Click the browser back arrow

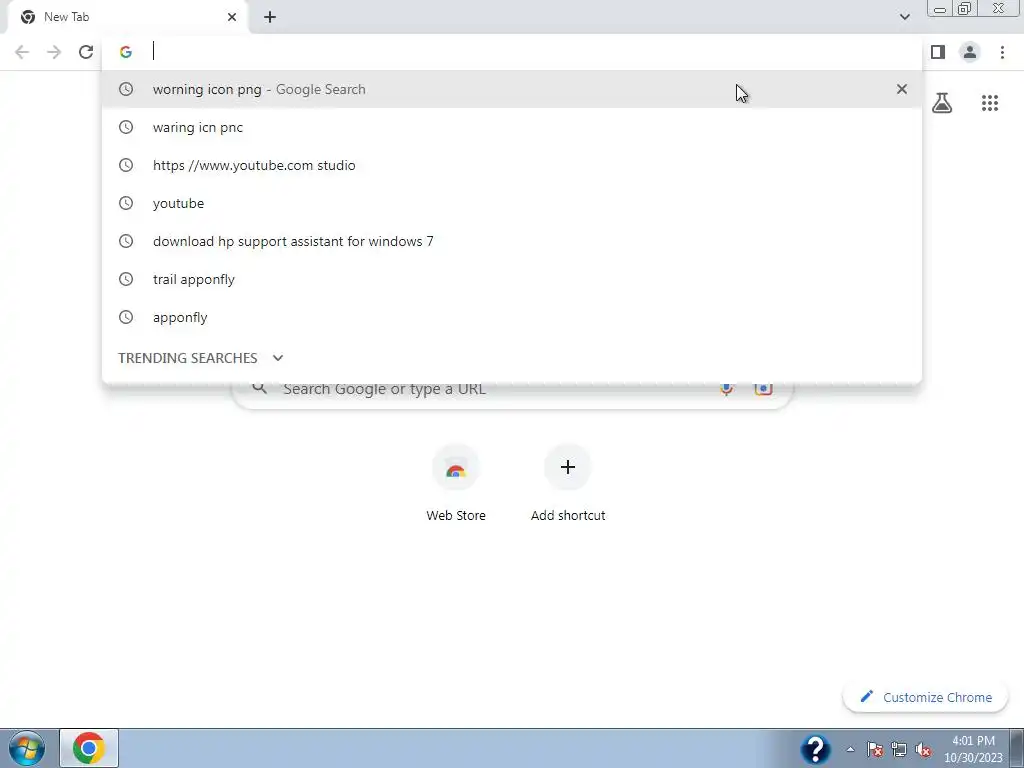click(22, 52)
